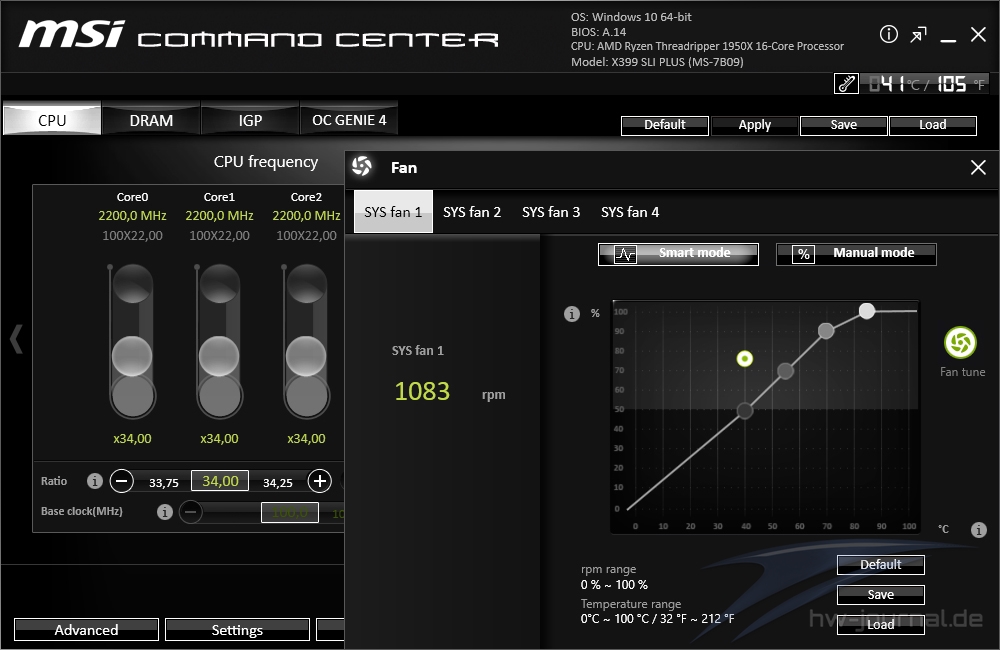This screenshot has width=1000, height=650.
Task: Close the Fan panel
Action: pos(978,168)
